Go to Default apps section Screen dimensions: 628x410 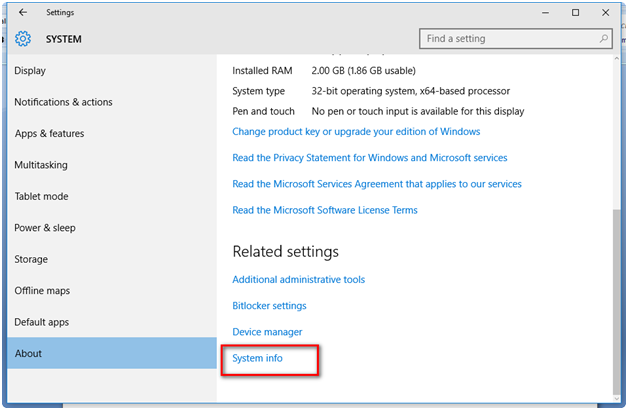click(42, 322)
